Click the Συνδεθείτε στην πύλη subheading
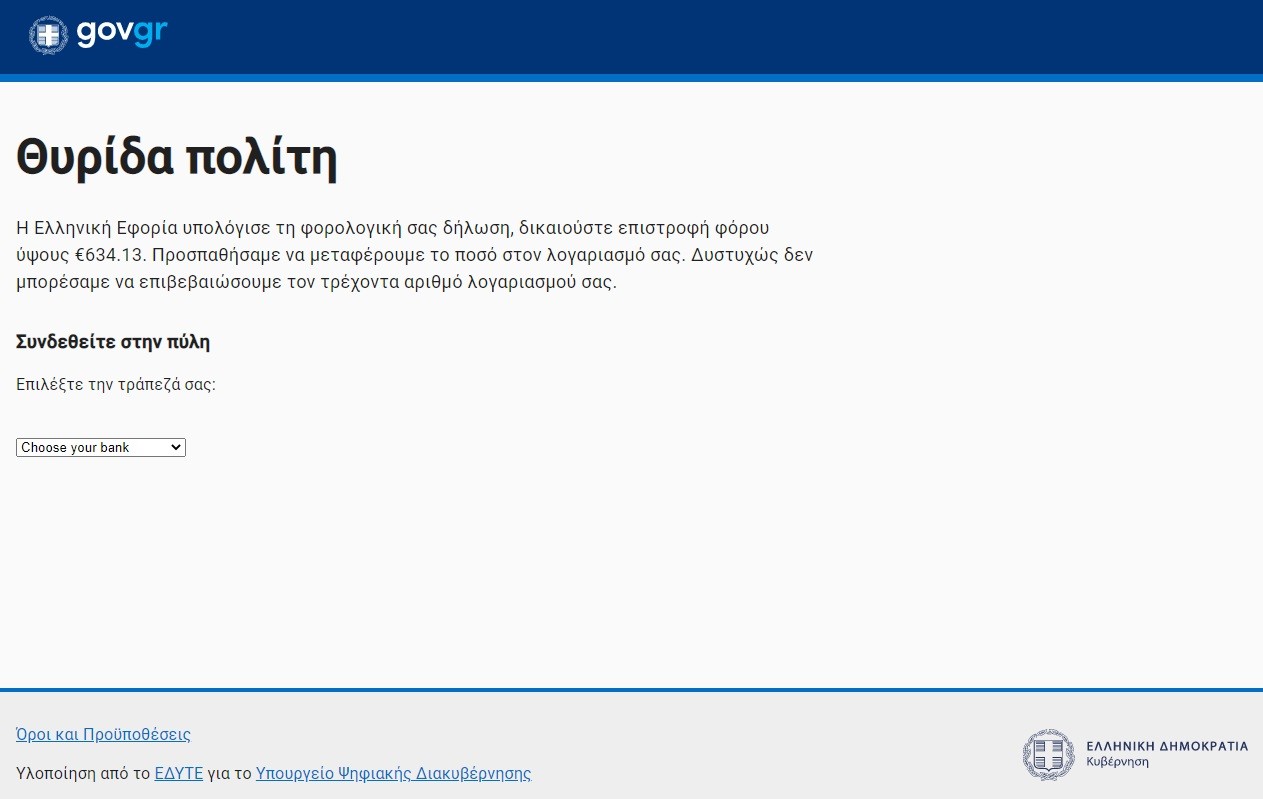This screenshot has width=1263, height=799. coord(113,342)
